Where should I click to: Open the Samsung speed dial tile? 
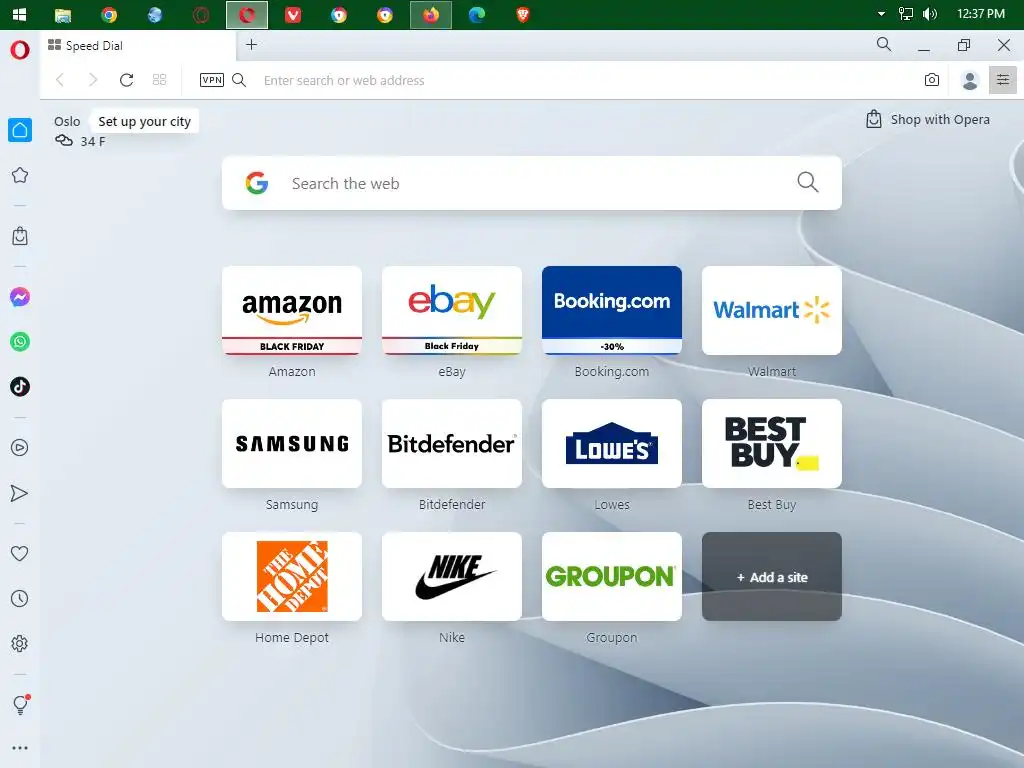(x=292, y=443)
